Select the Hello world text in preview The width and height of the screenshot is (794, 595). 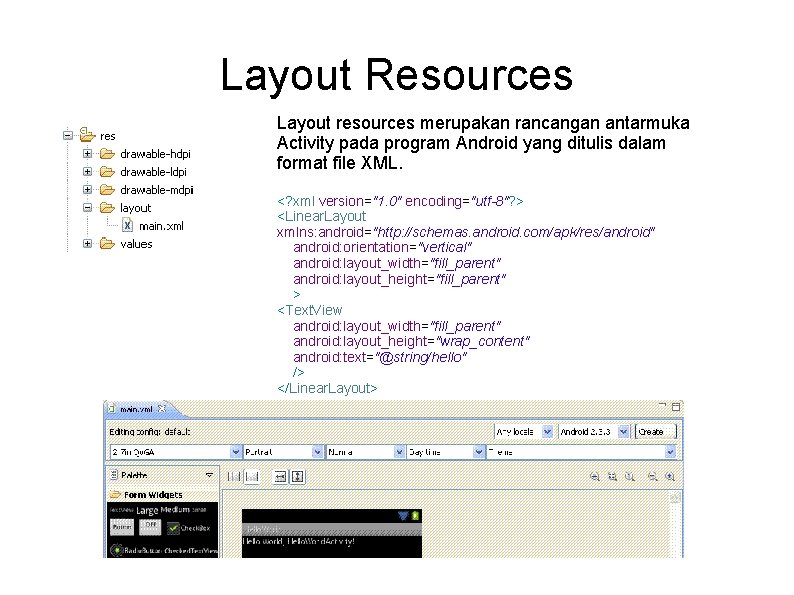(x=298, y=541)
